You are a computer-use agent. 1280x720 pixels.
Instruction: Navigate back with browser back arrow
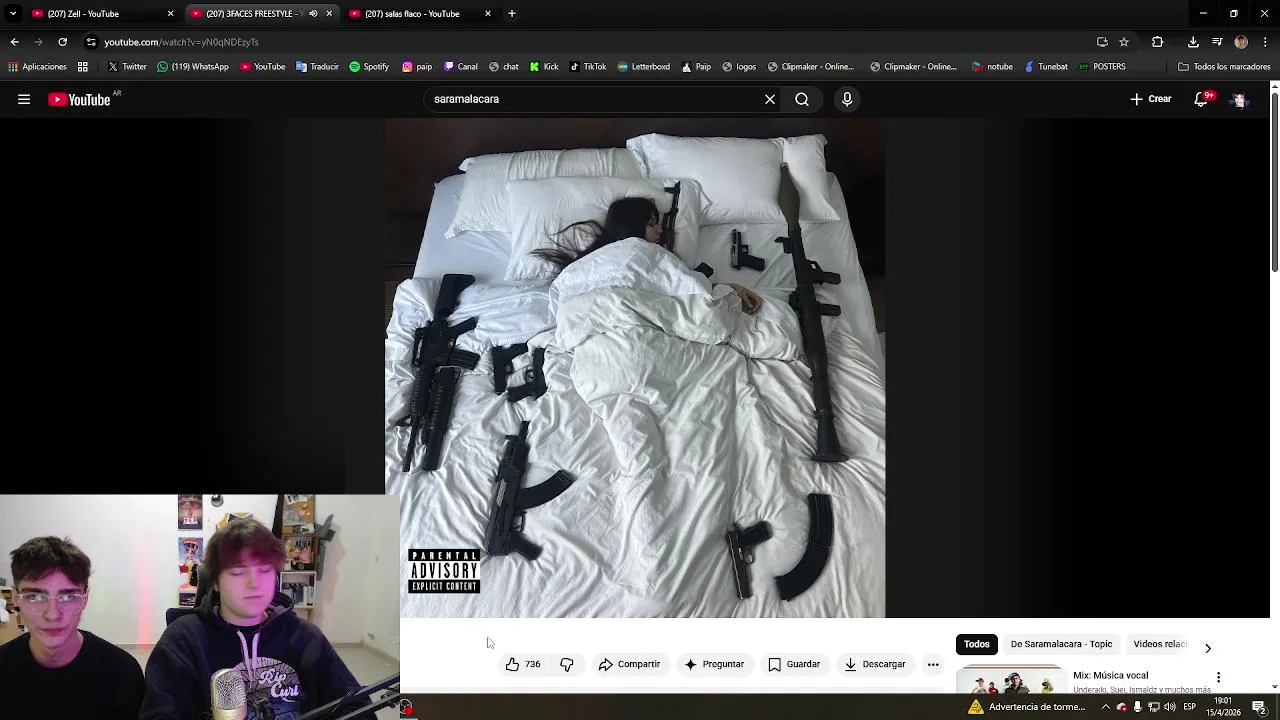[14, 42]
